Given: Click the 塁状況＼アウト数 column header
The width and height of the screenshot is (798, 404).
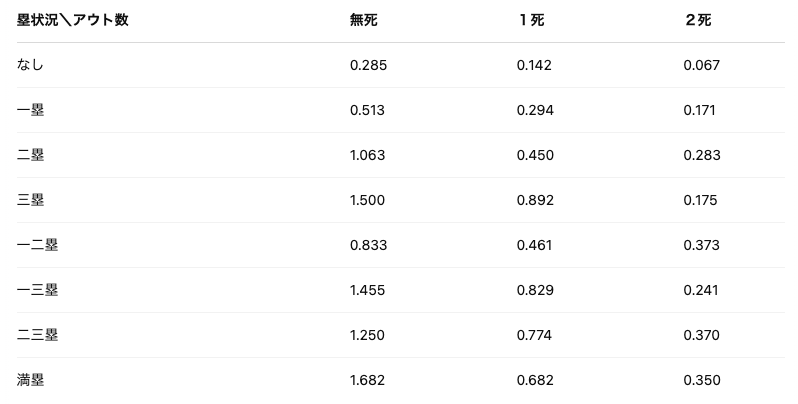Looking at the screenshot, I should pyautogui.click(x=73, y=20).
